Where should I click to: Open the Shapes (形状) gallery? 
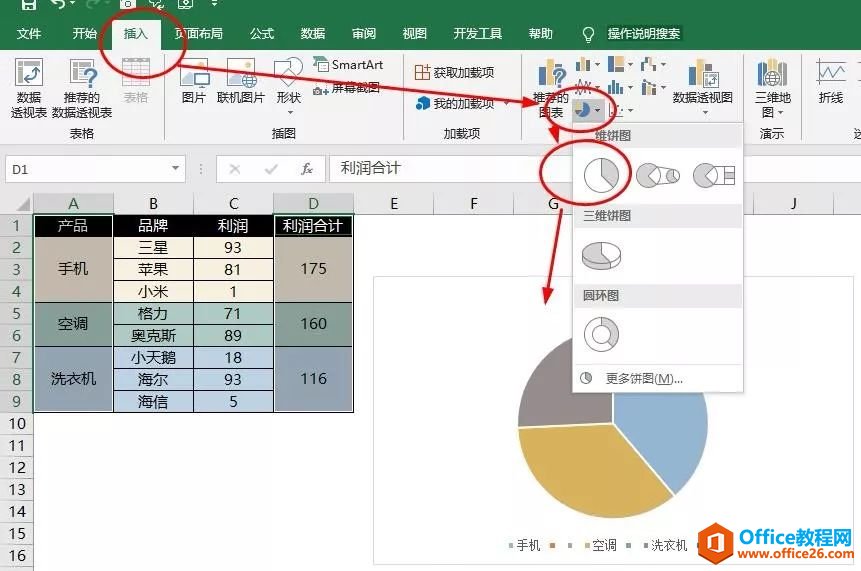[289, 85]
